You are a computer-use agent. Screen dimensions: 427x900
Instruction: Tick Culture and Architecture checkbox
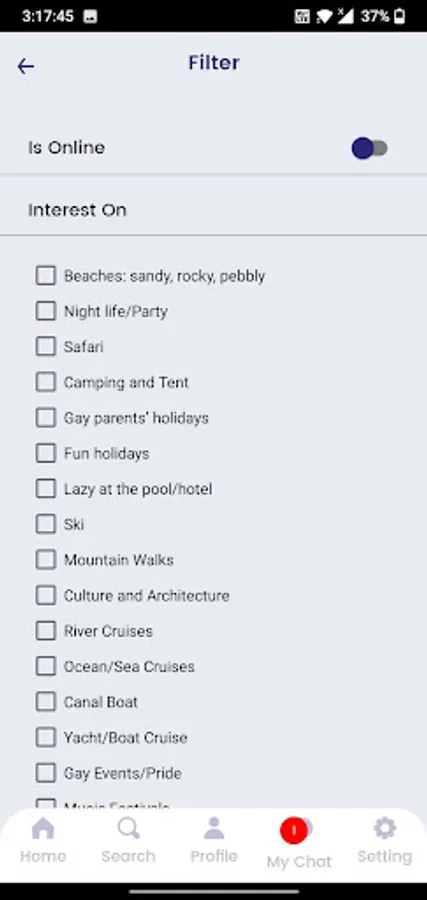(x=46, y=595)
